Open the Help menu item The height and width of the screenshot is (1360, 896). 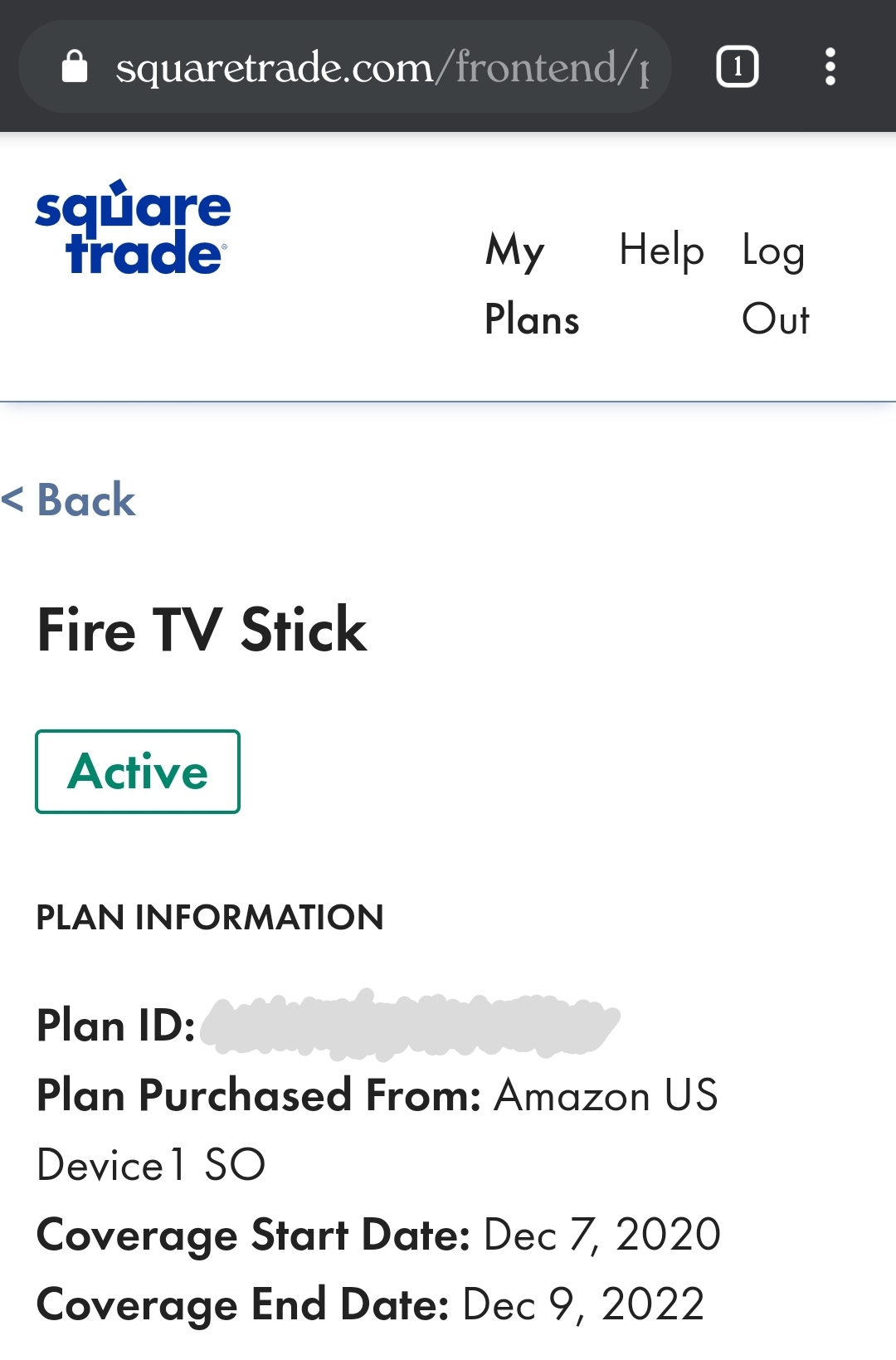tap(661, 250)
